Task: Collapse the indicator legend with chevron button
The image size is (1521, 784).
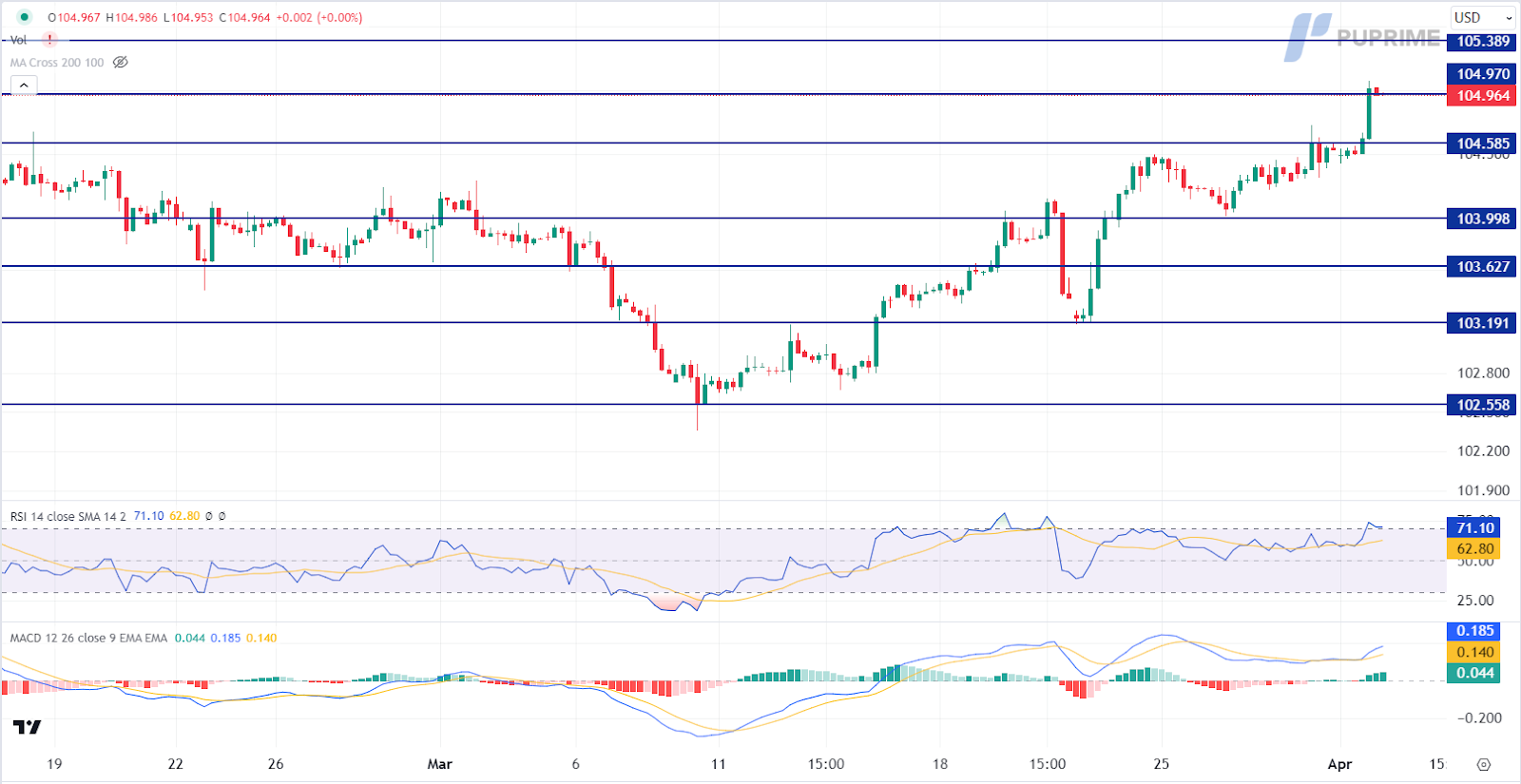Action: (24, 86)
